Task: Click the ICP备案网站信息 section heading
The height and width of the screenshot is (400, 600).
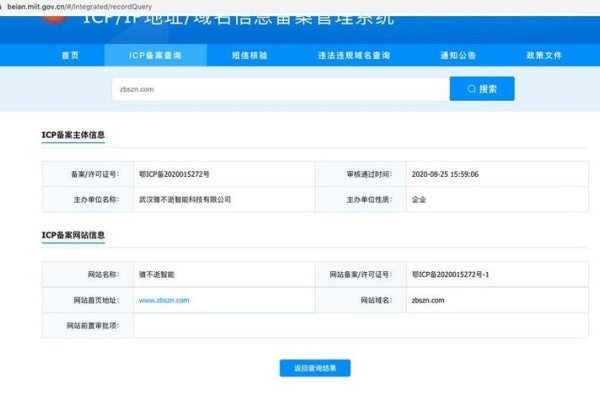Action: (x=73, y=235)
